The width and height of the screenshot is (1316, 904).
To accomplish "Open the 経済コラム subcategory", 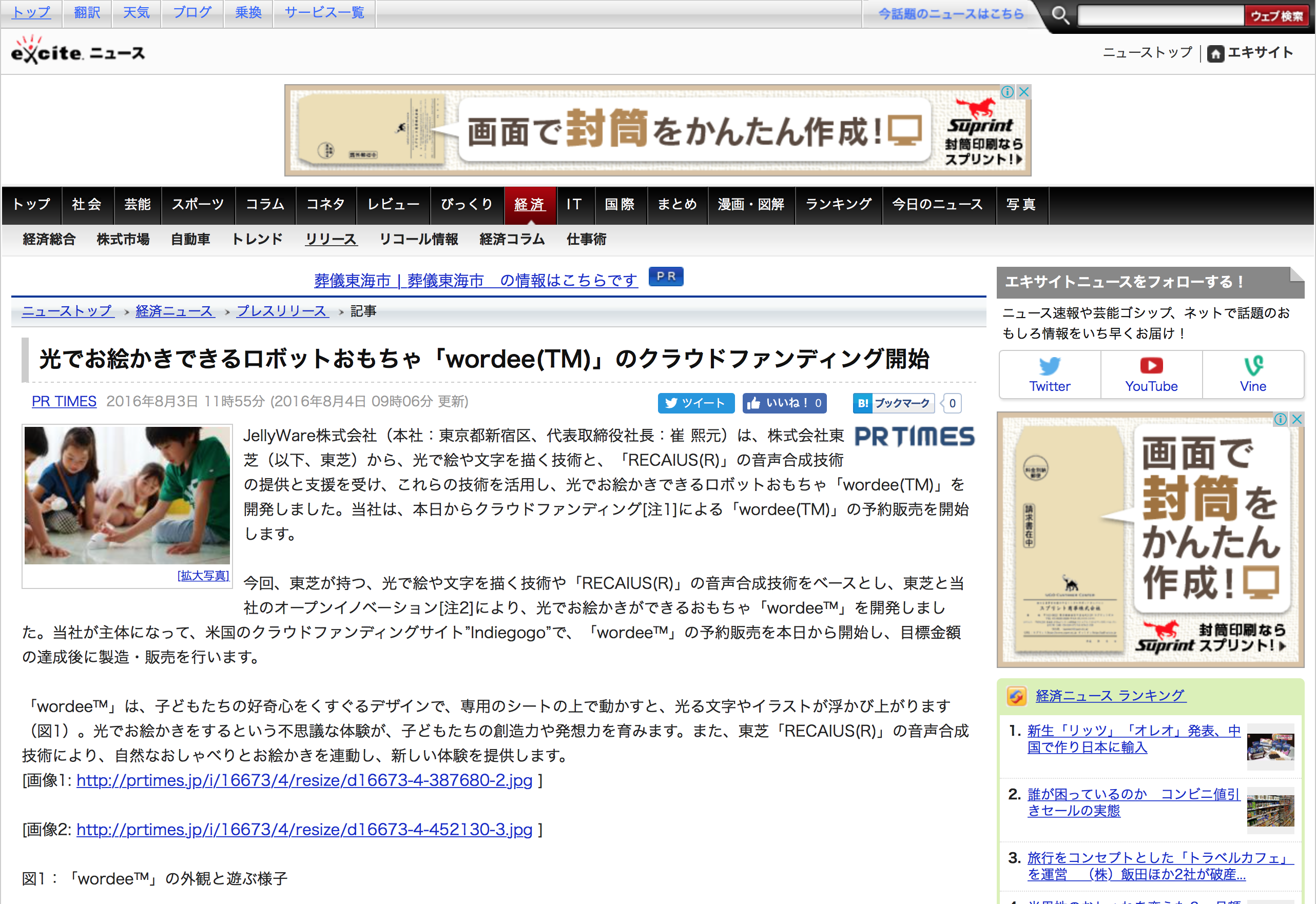I will pyautogui.click(x=512, y=240).
